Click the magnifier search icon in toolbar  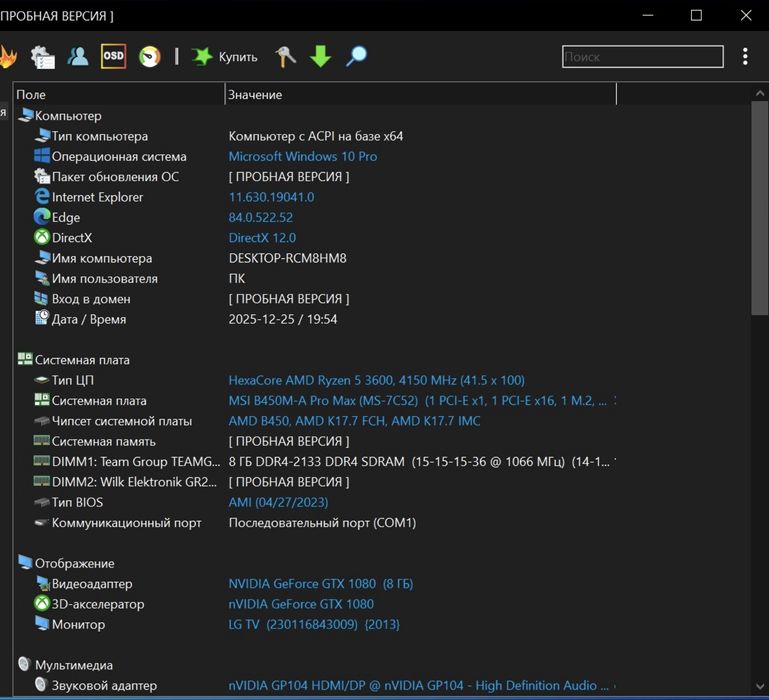(356, 56)
